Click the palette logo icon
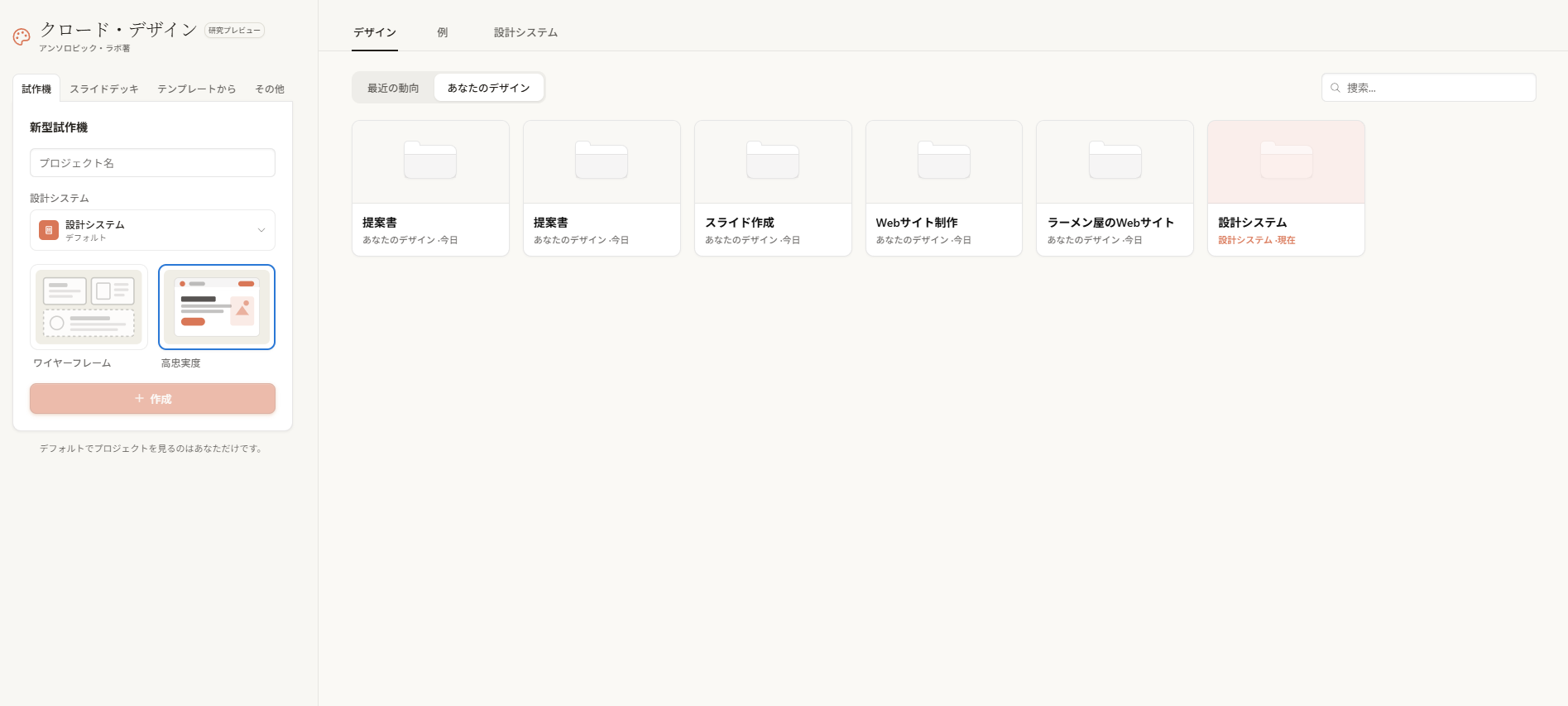Viewport: 1568px width, 706px height. coord(22,36)
